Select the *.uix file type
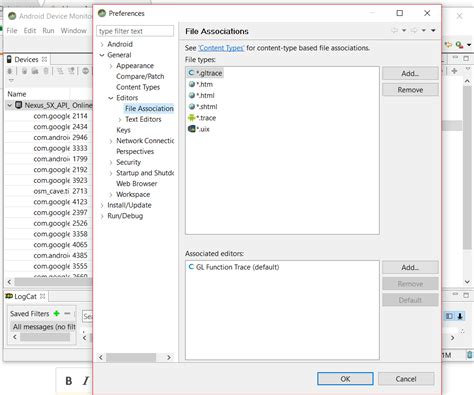The height and width of the screenshot is (395, 474). point(199,129)
